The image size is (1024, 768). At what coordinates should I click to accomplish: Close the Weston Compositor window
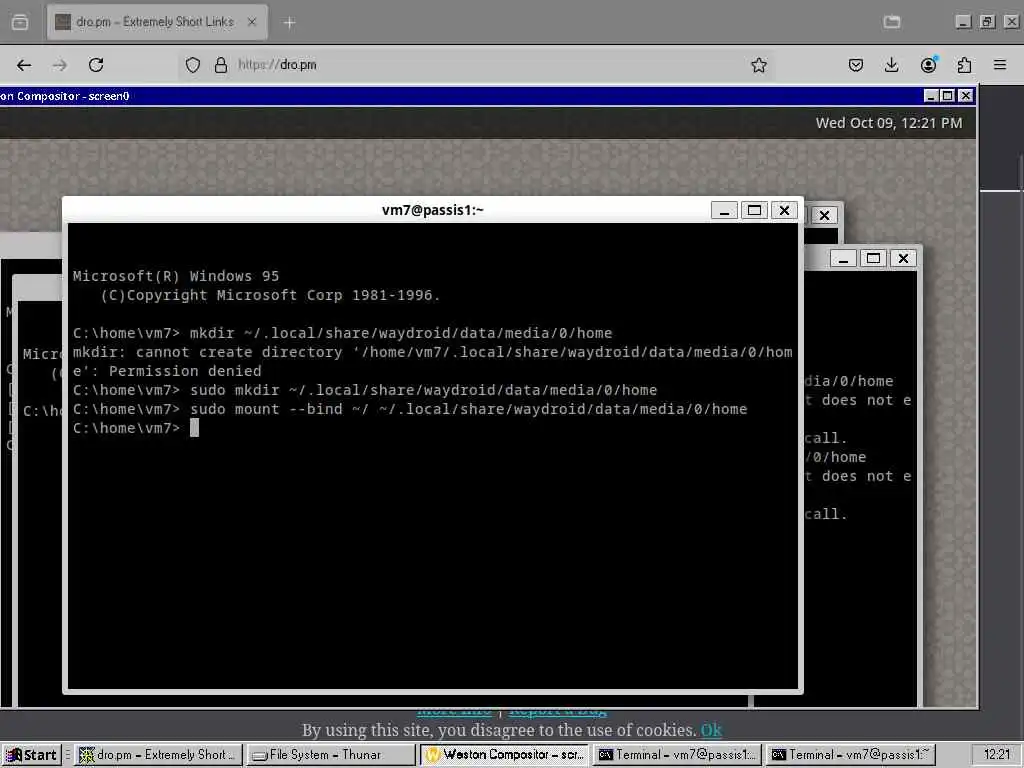pyautogui.click(x=965, y=96)
